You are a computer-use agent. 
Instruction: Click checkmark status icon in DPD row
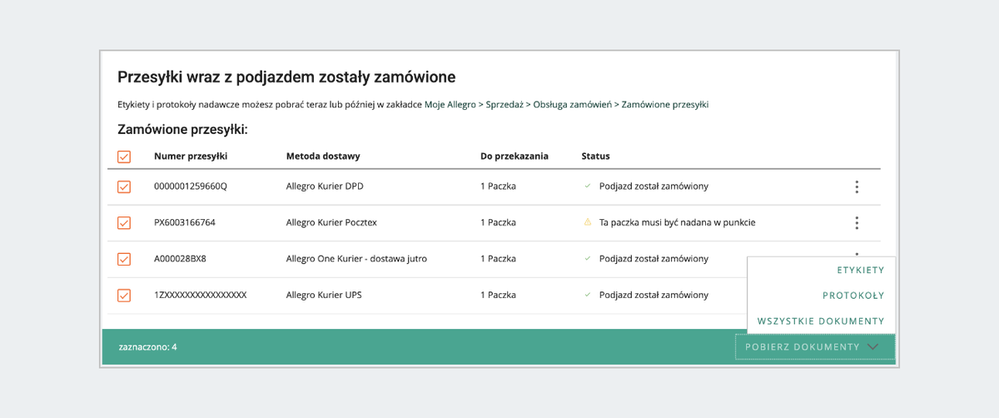588,187
